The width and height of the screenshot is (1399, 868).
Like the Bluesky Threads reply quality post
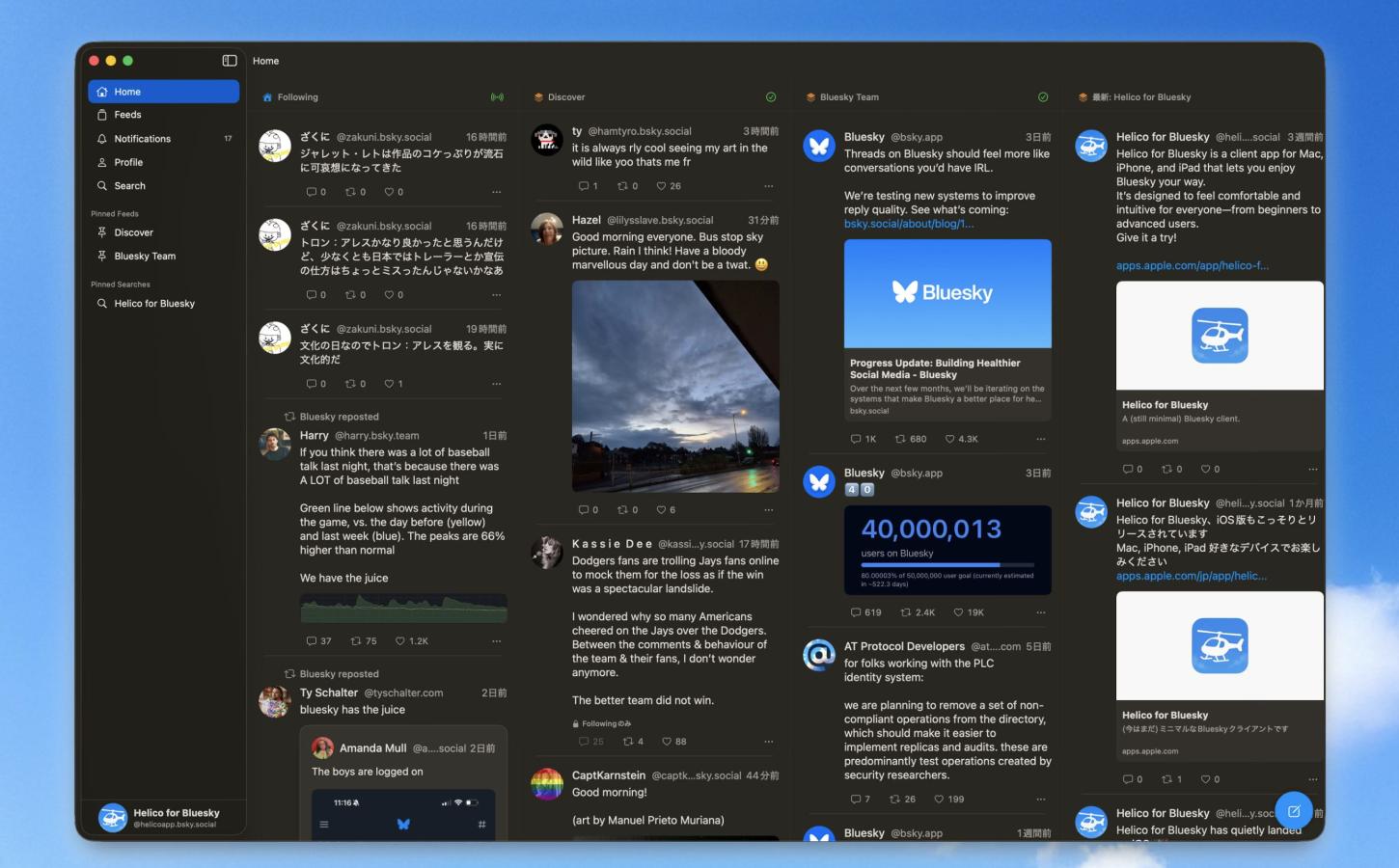point(962,439)
